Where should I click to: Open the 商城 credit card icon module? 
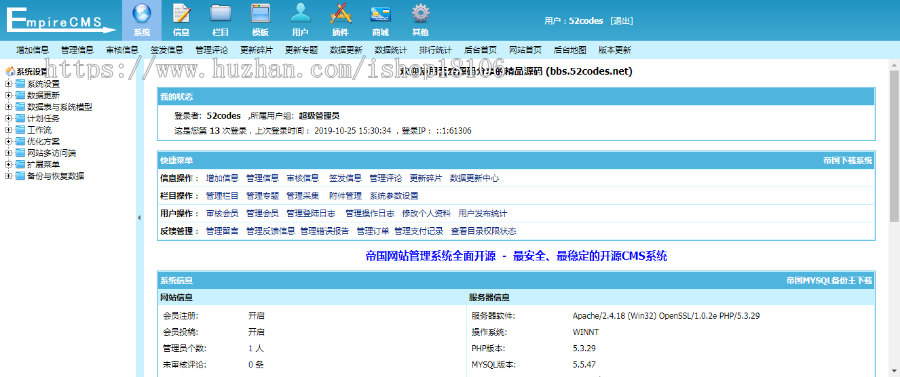(x=380, y=20)
